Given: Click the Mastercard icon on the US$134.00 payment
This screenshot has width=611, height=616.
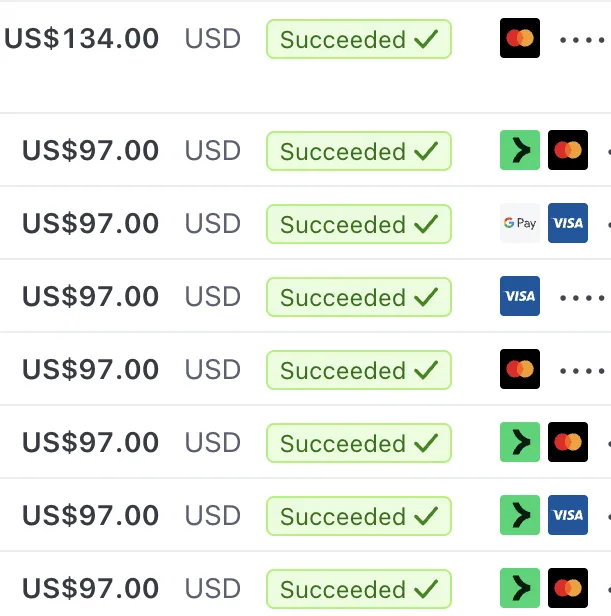Looking at the screenshot, I should click(519, 38).
